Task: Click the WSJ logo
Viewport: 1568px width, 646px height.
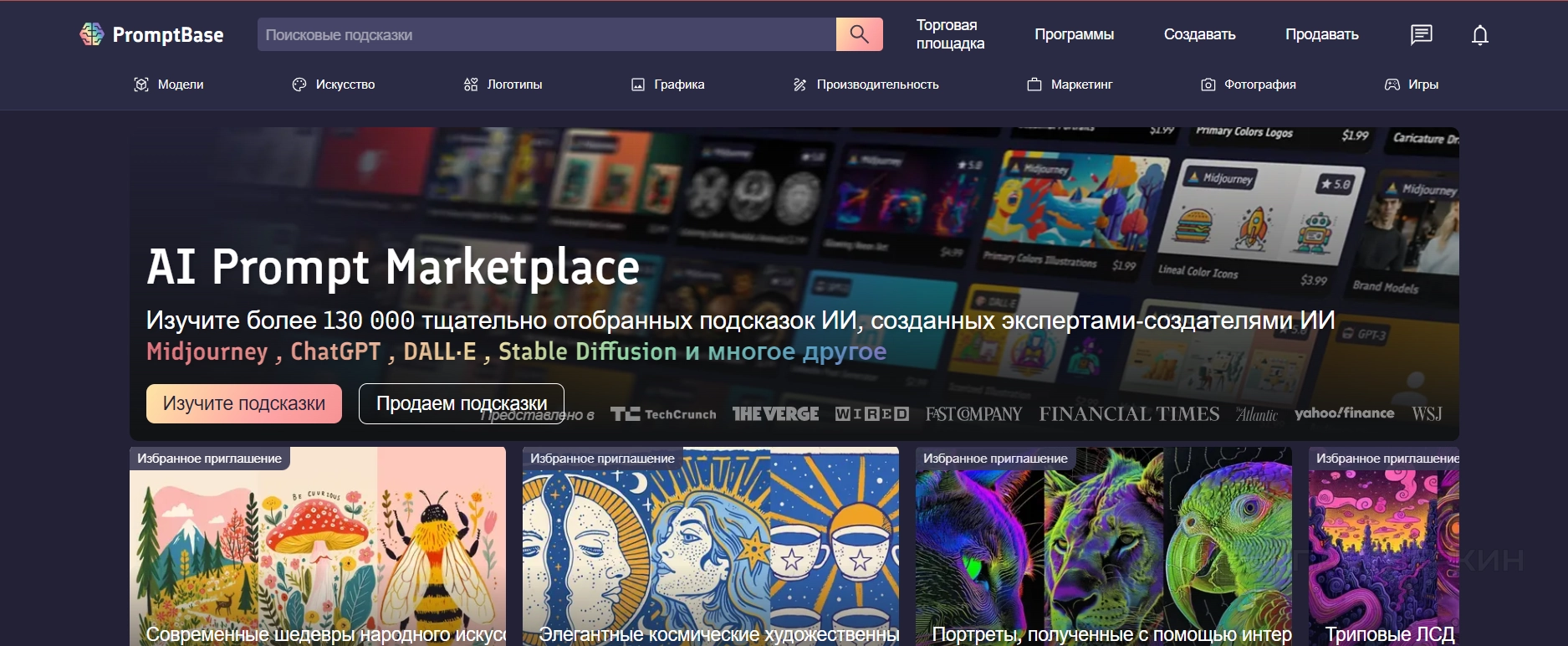Action: point(1427,414)
